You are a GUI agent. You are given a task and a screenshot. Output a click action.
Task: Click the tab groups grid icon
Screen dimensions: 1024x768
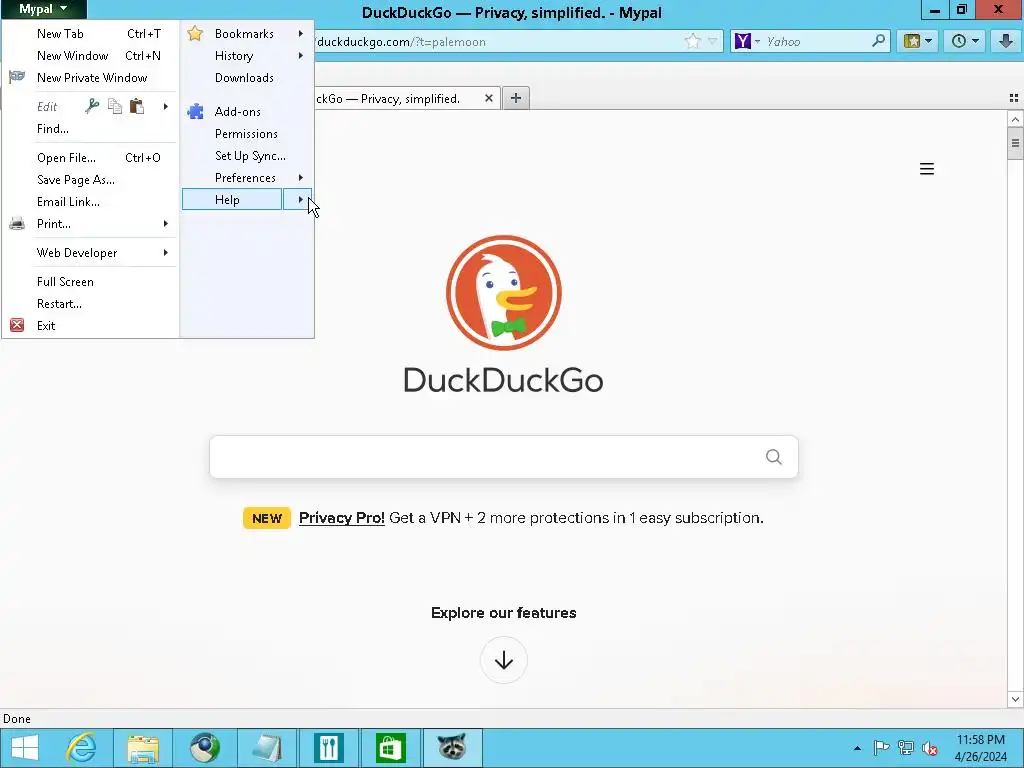[x=1014, y=98]
